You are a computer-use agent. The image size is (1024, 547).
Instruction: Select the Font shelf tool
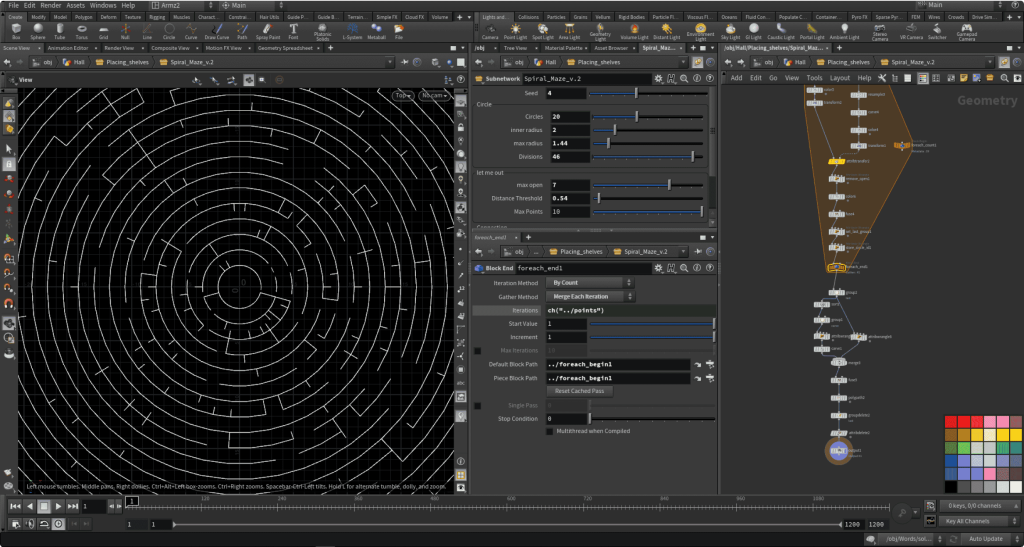(x=293, y=31)
